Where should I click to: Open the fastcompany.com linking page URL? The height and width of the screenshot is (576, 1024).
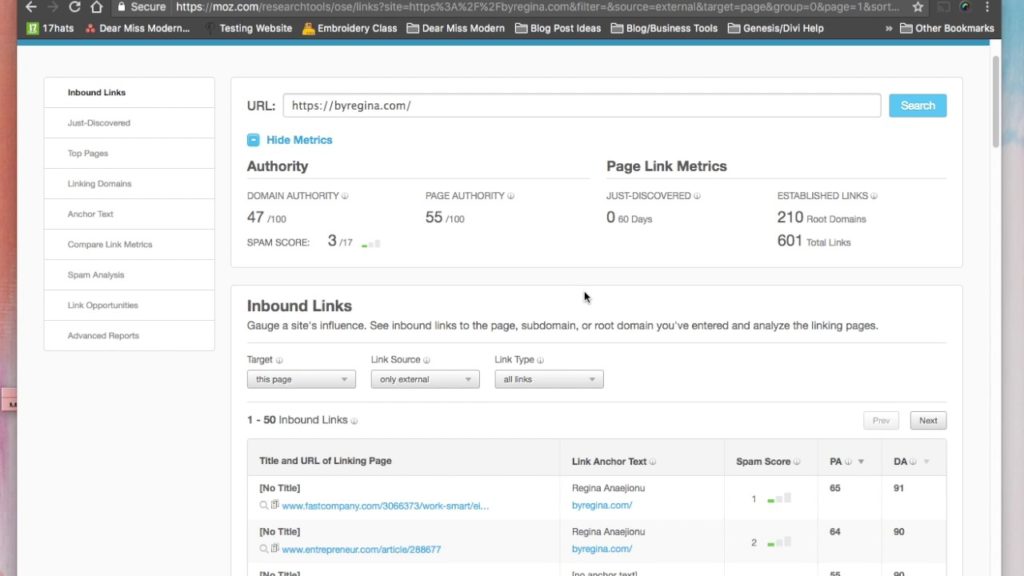(x=385, y=506)
